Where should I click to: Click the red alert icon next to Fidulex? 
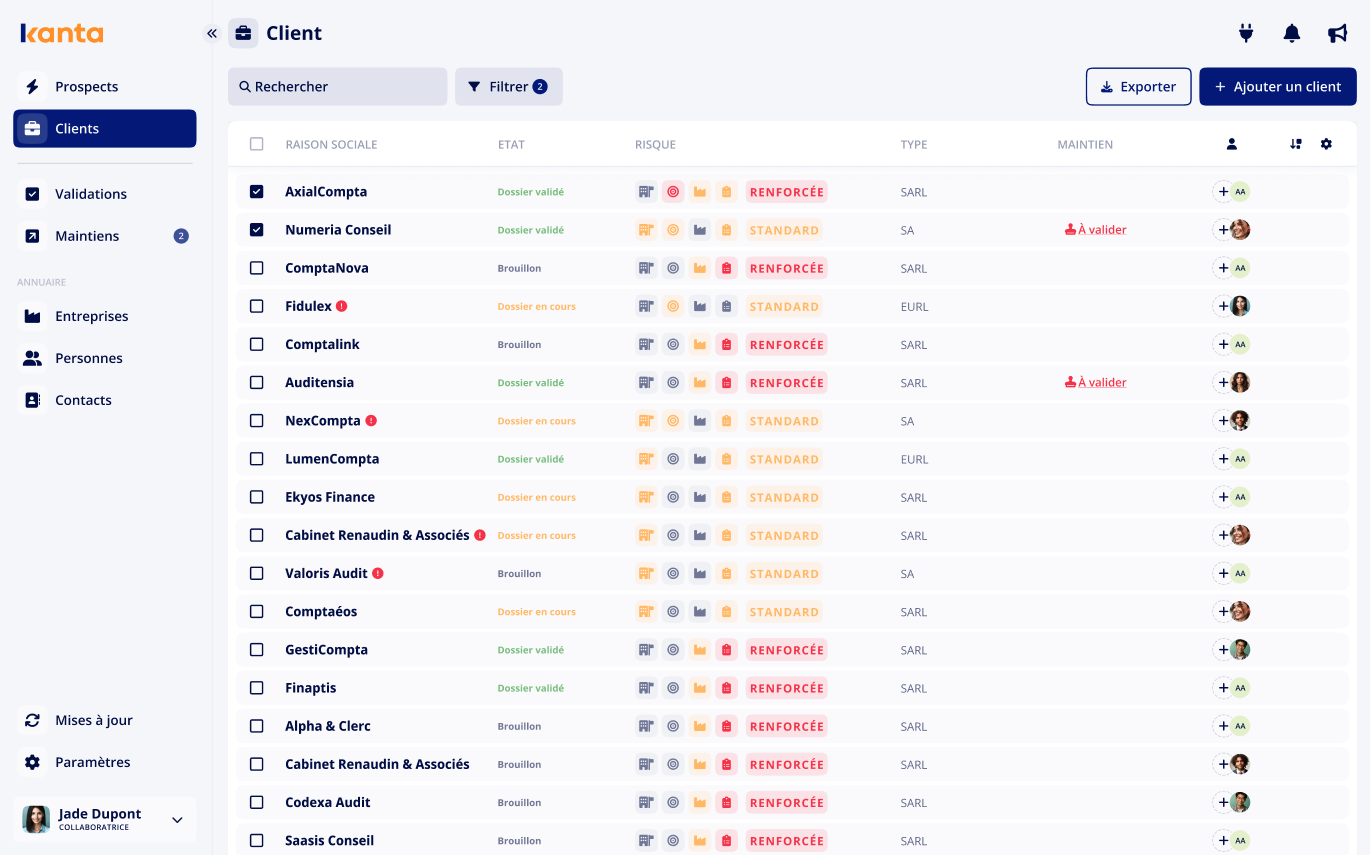pos(342,306)
